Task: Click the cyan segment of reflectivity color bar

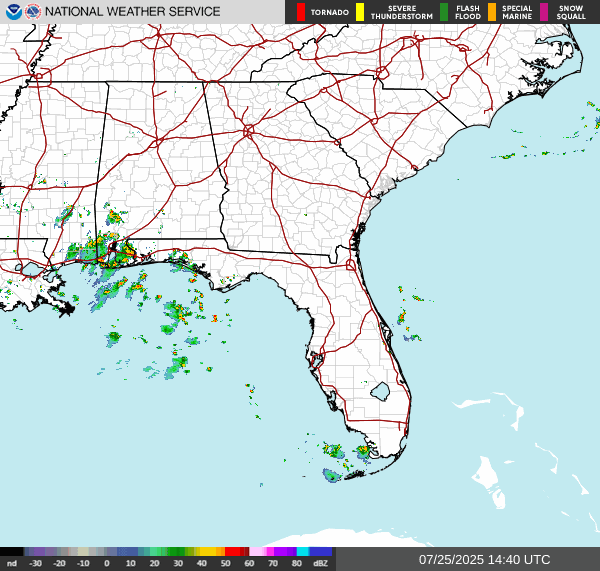Action: pyautogui.click(x=303, y=551)
